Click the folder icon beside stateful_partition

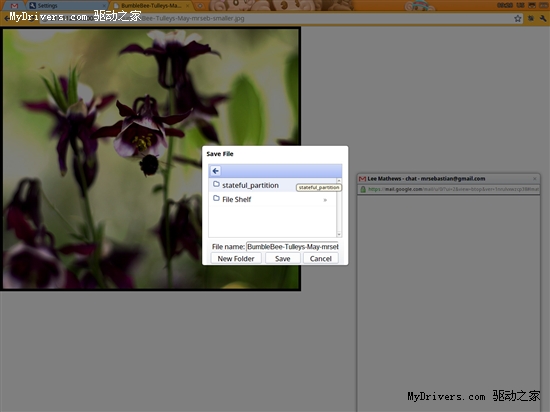tap(216, 184)
